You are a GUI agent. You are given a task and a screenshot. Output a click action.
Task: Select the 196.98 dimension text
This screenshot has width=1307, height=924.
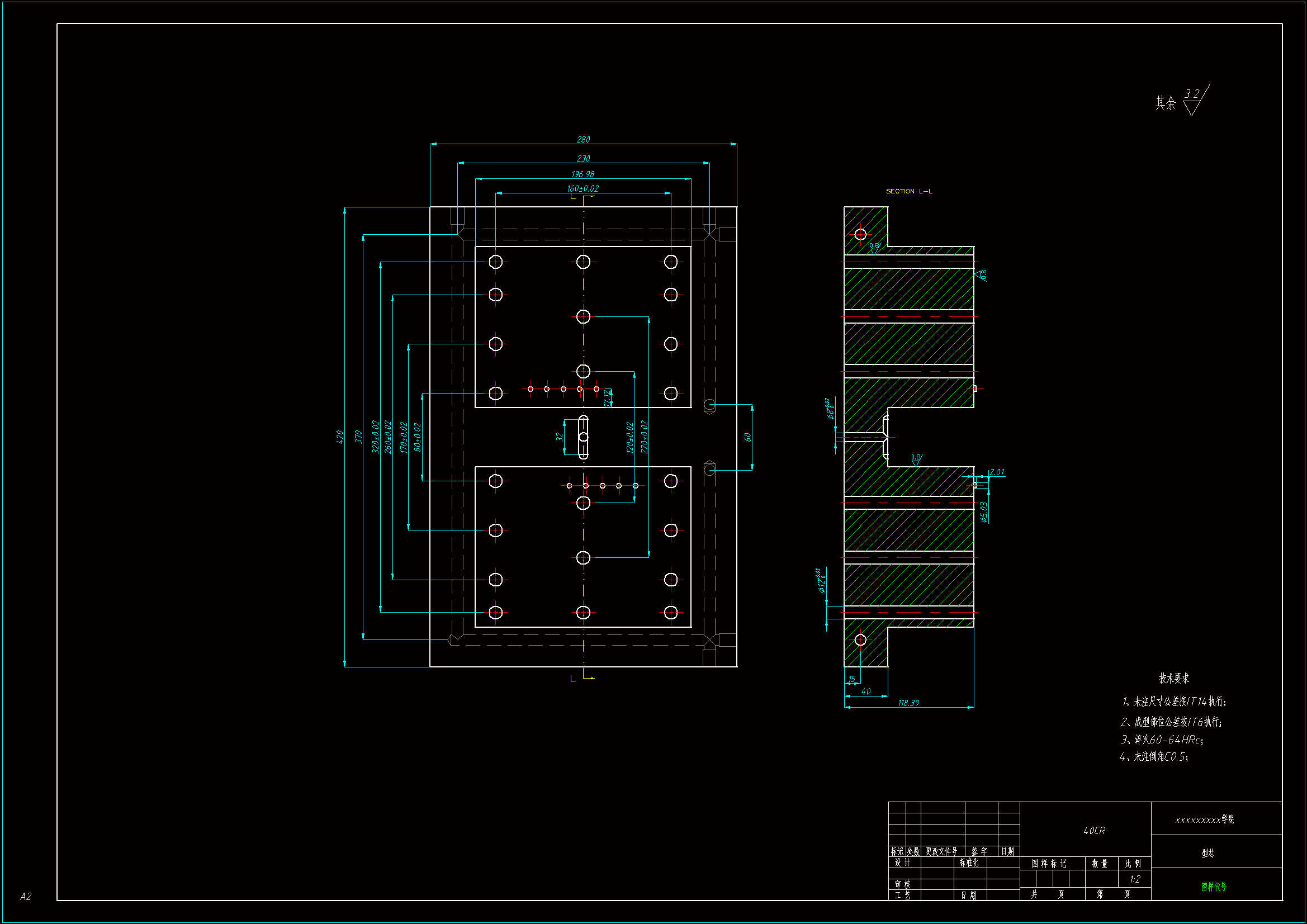coord(583,174)
